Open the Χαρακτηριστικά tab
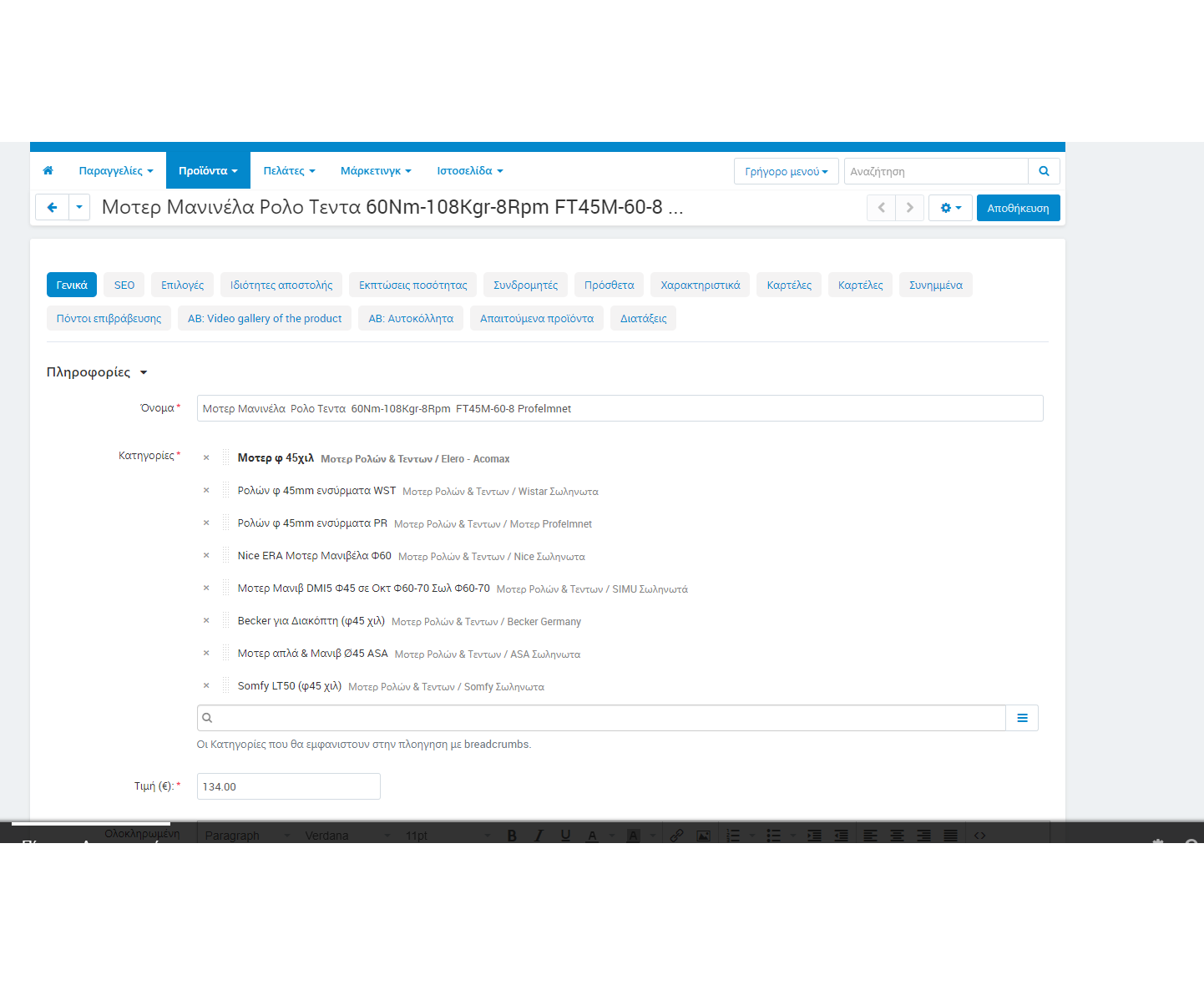The image size is (1204, 985). [x=701, y=285]
